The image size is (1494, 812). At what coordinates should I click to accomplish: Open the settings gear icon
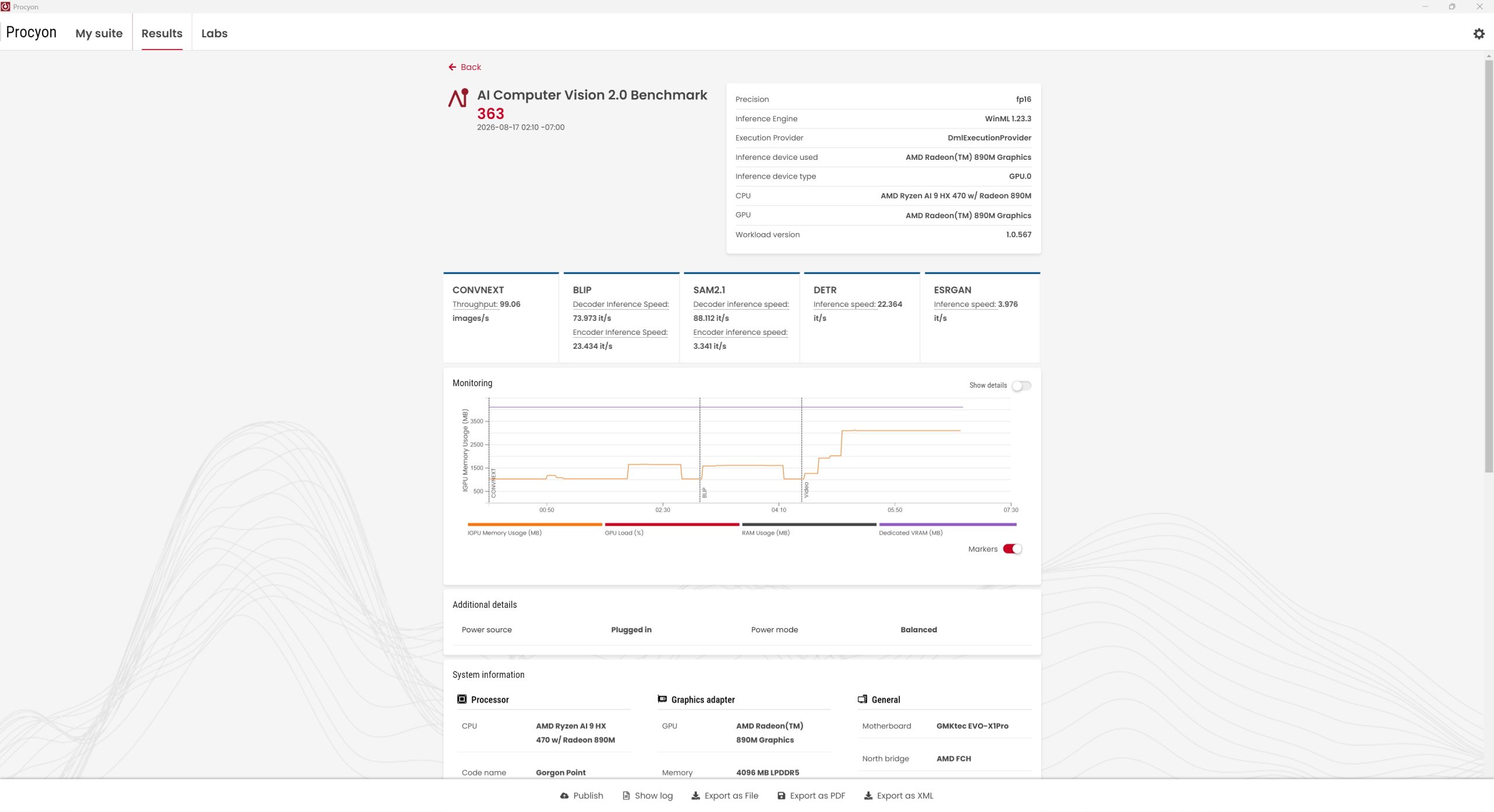(x=1478, y=34)
